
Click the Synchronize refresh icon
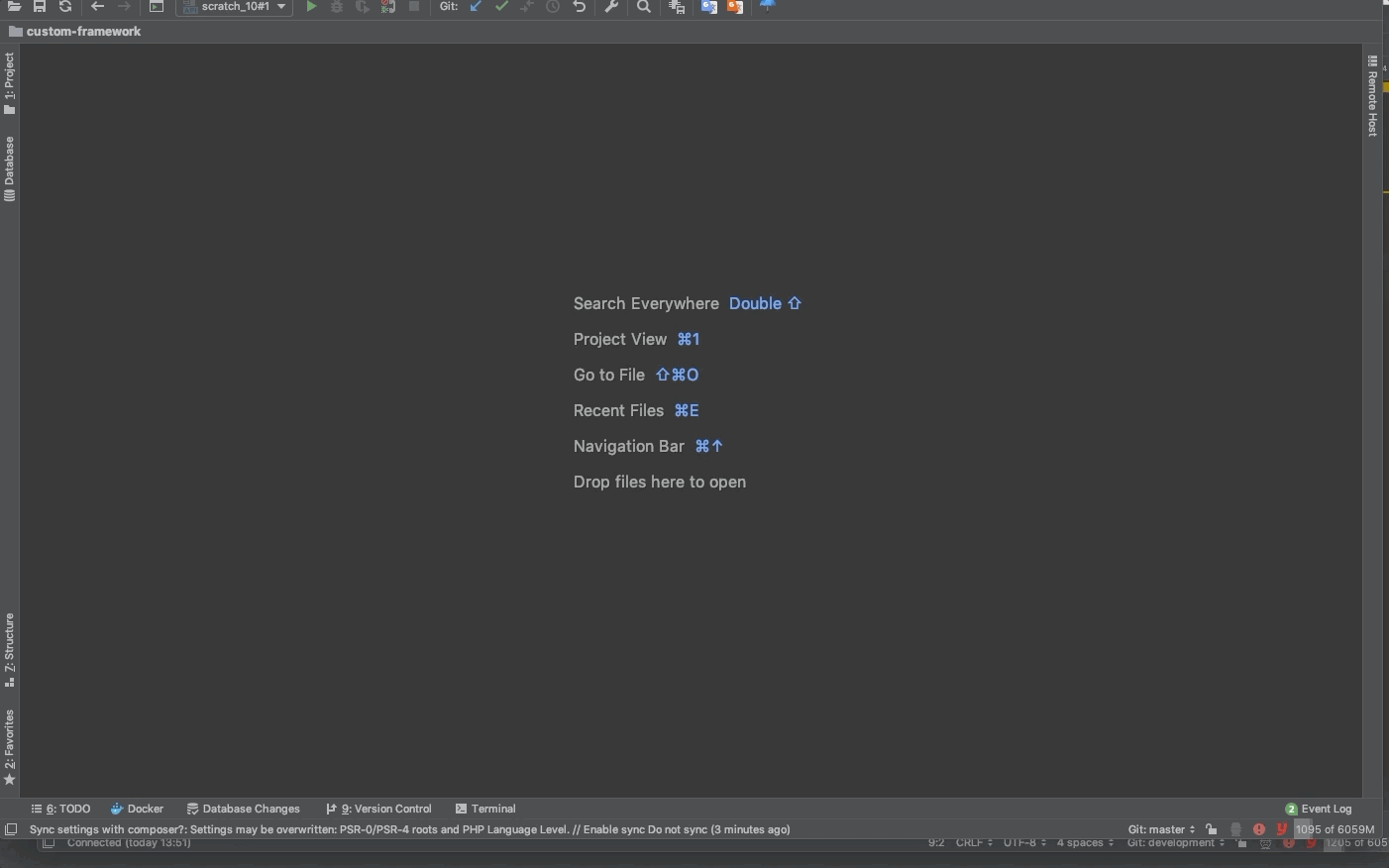(x=65, y=7)
